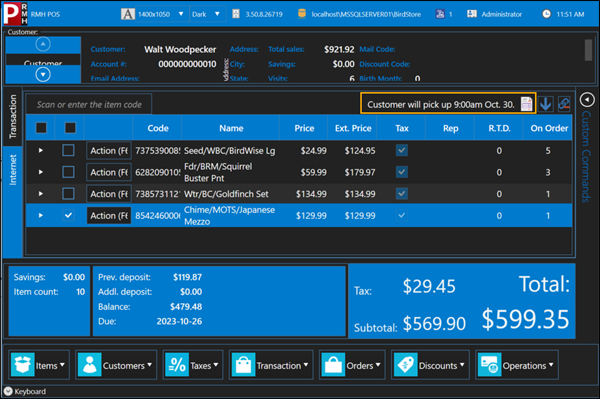600x399 pixels.
Task: Click the Operations card icon
Action: 489,365
